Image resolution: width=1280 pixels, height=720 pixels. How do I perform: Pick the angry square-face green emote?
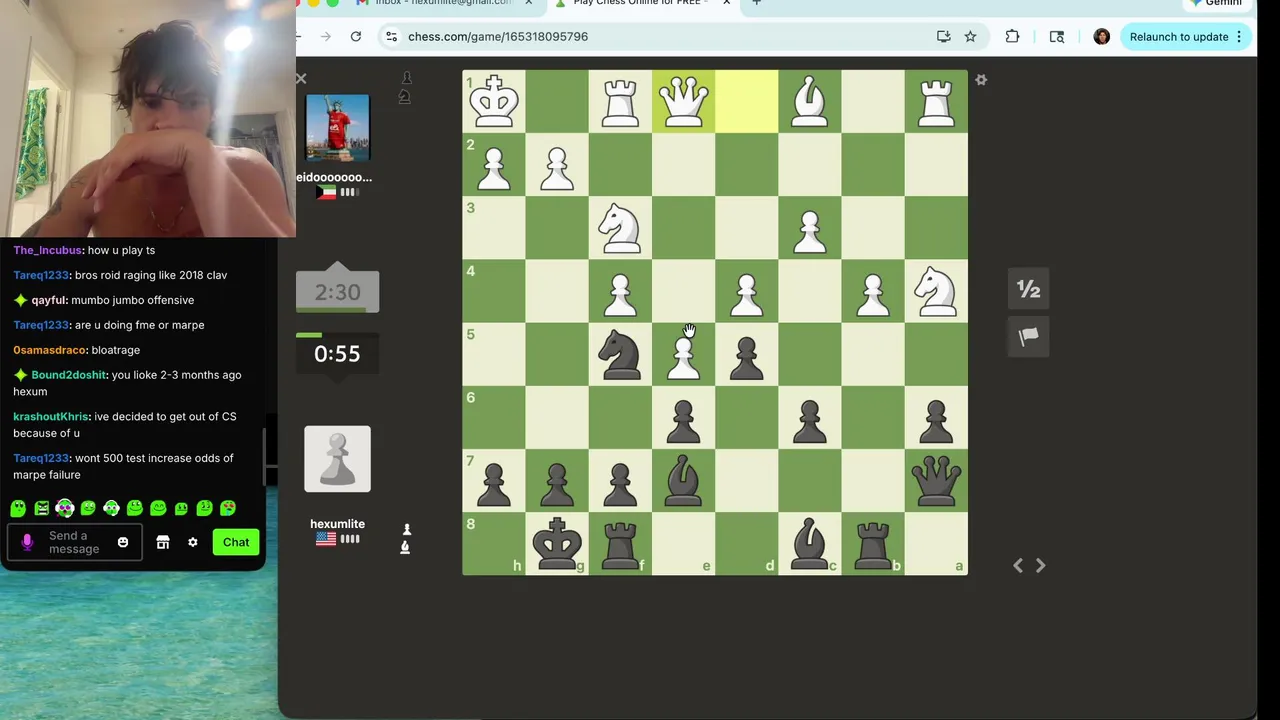(x=41, y=508)
